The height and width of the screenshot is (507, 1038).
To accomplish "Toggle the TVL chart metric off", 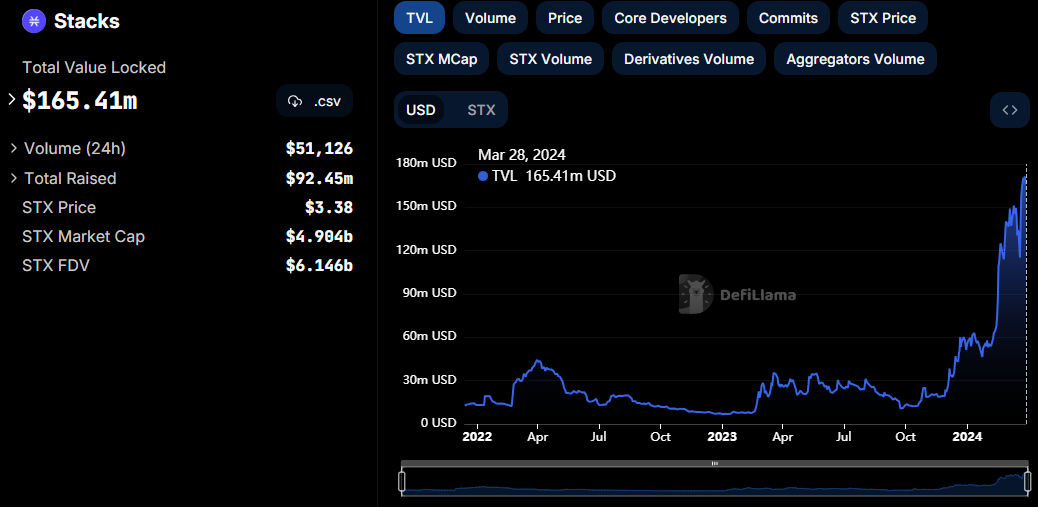I will coord(419,18).
